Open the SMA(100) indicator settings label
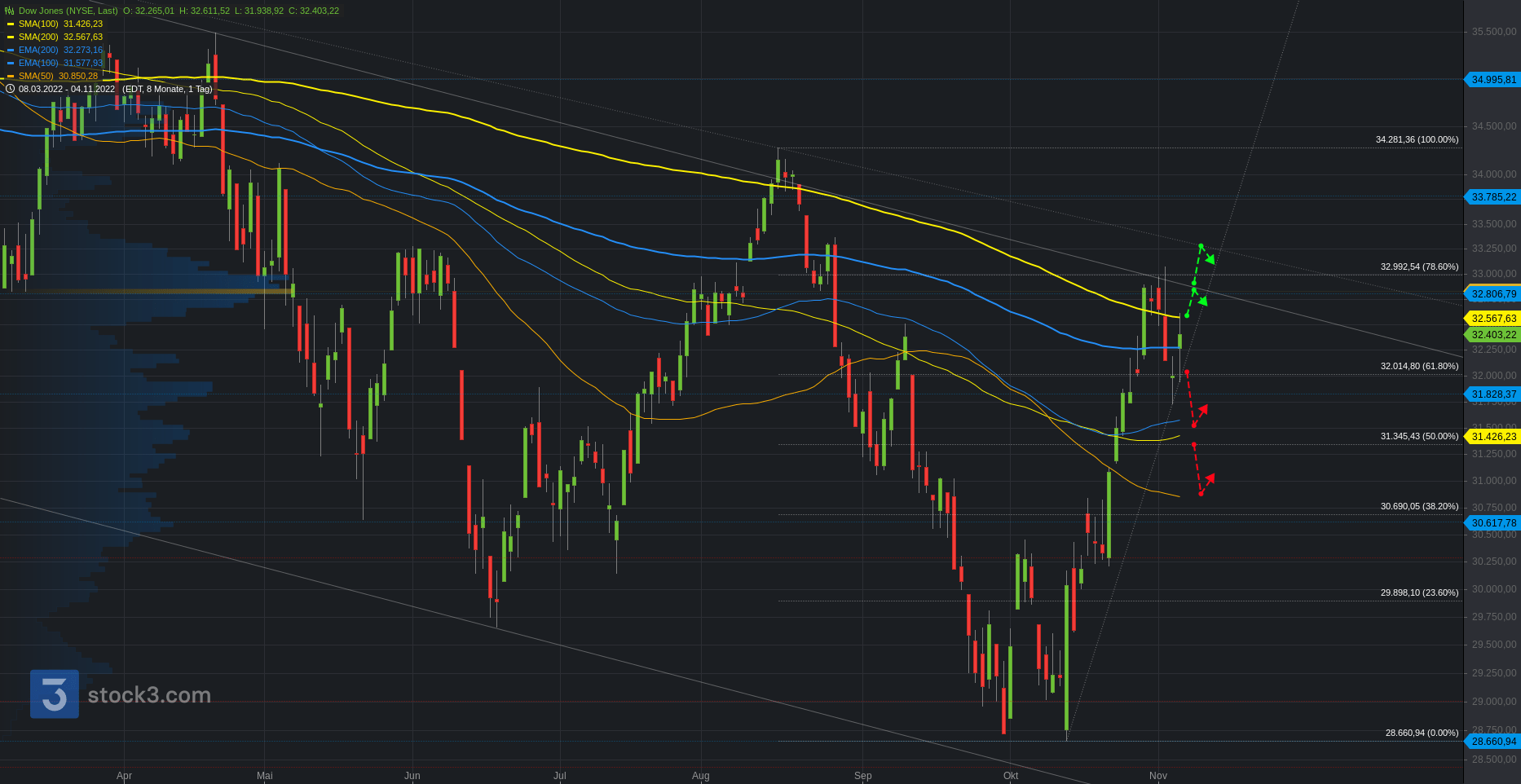 (x=38, y=24)
